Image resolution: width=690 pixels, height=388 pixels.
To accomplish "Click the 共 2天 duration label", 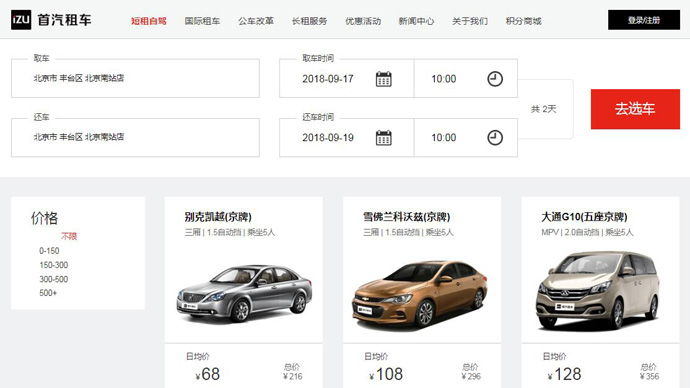I will coord(543,109).
